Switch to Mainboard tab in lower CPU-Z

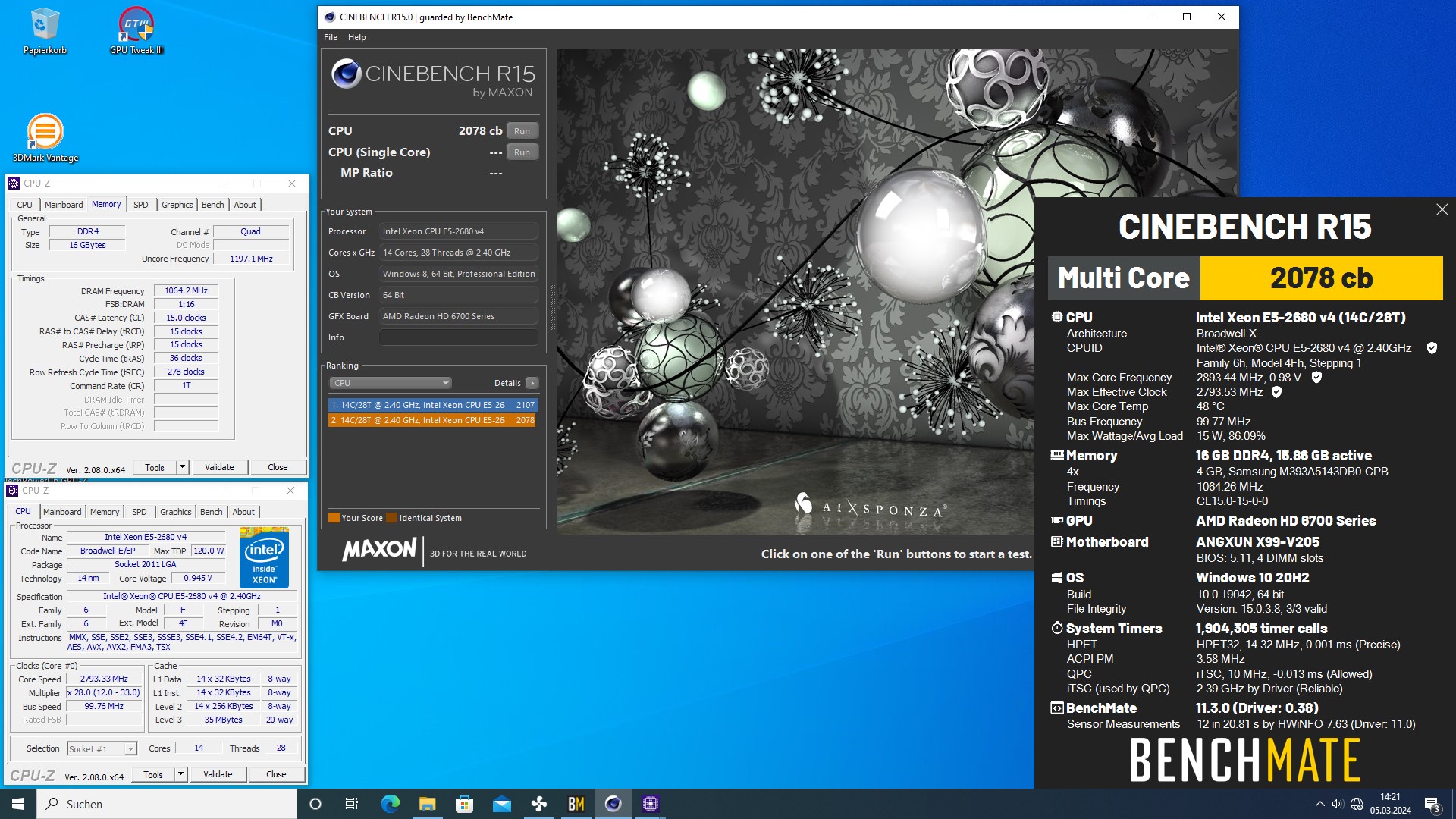tap(62, 512)
